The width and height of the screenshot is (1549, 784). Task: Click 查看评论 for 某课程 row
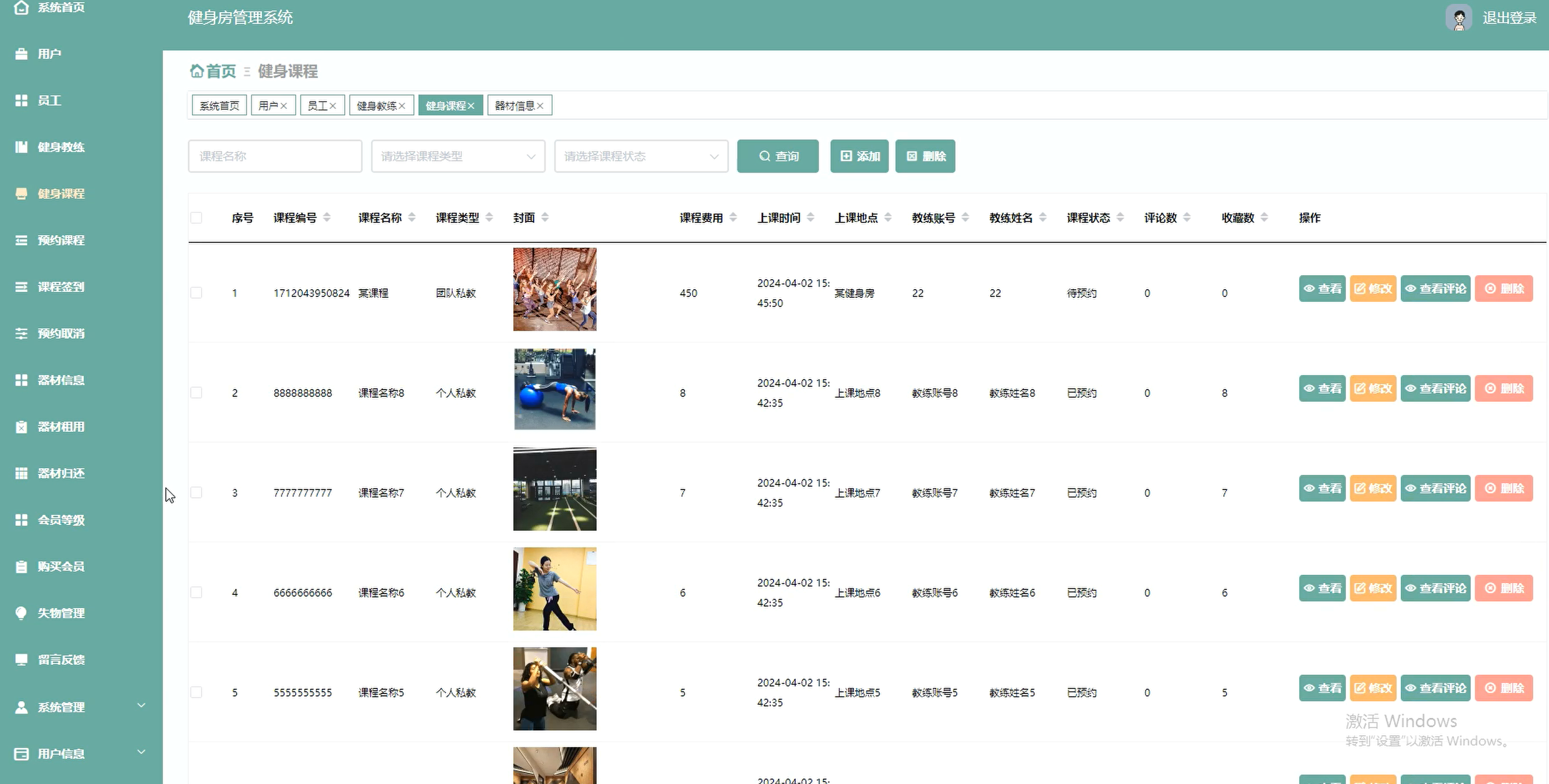[1435, 289]
